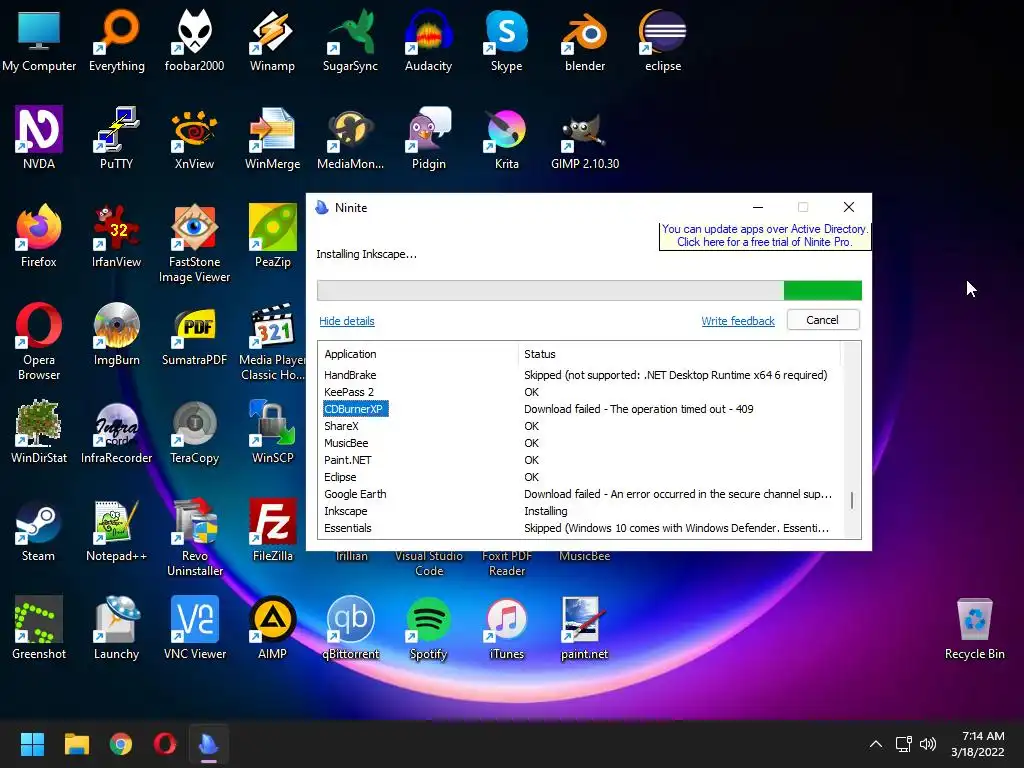Click the NVDA desktop icon
The image size is (1024, 768).
(x=39, y=138)
